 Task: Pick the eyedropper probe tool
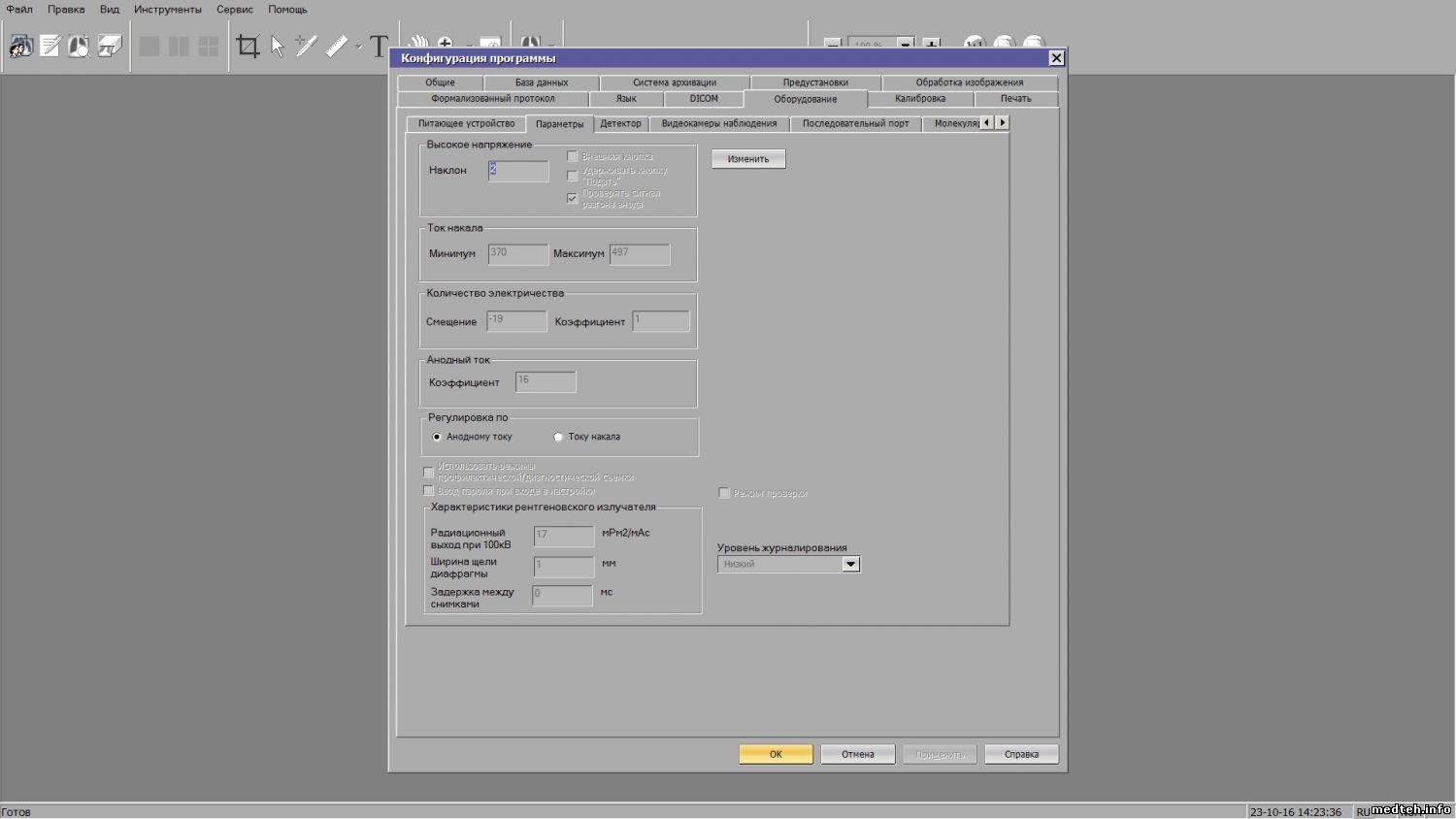[307, 46]
